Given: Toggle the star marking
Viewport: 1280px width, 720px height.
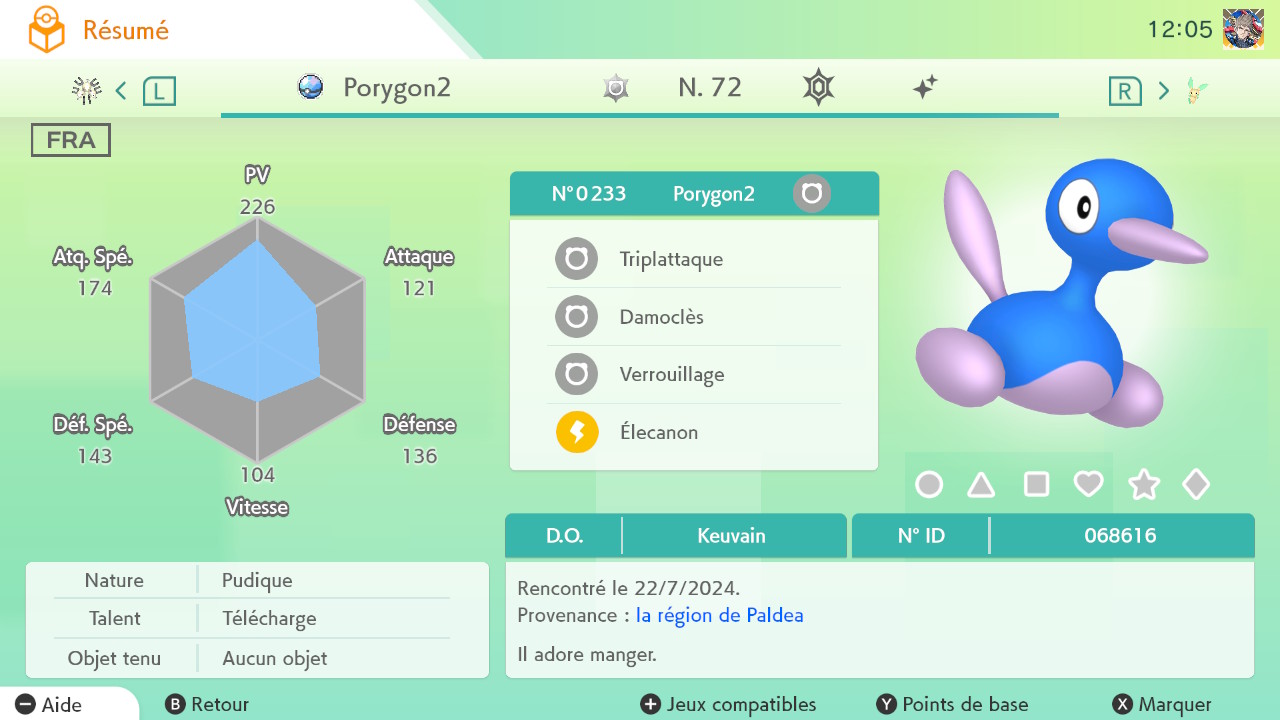Looking at the screenshot, I should (x=1143, y=485).
